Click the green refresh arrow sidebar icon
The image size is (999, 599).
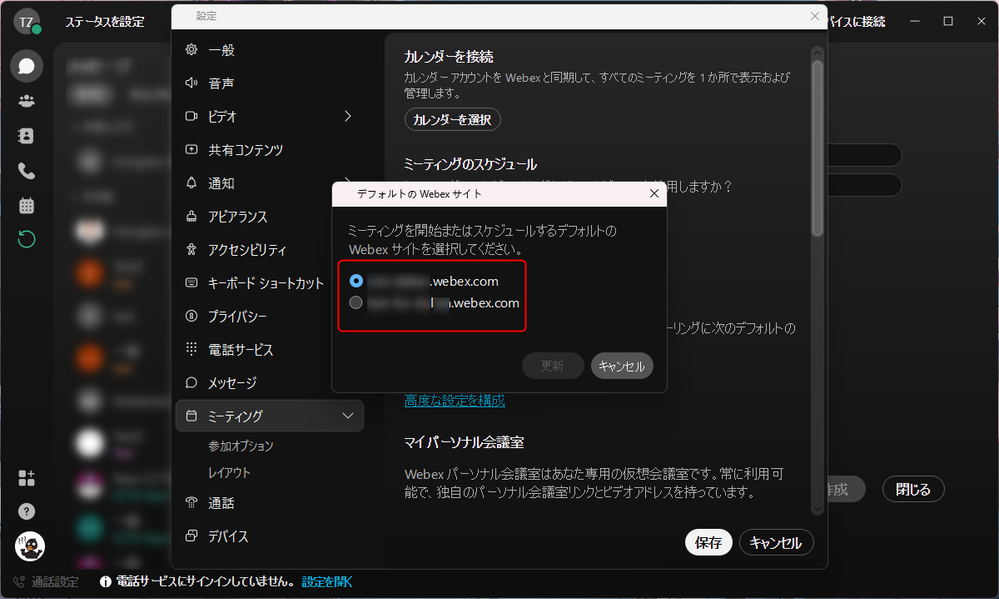(26, 240)
